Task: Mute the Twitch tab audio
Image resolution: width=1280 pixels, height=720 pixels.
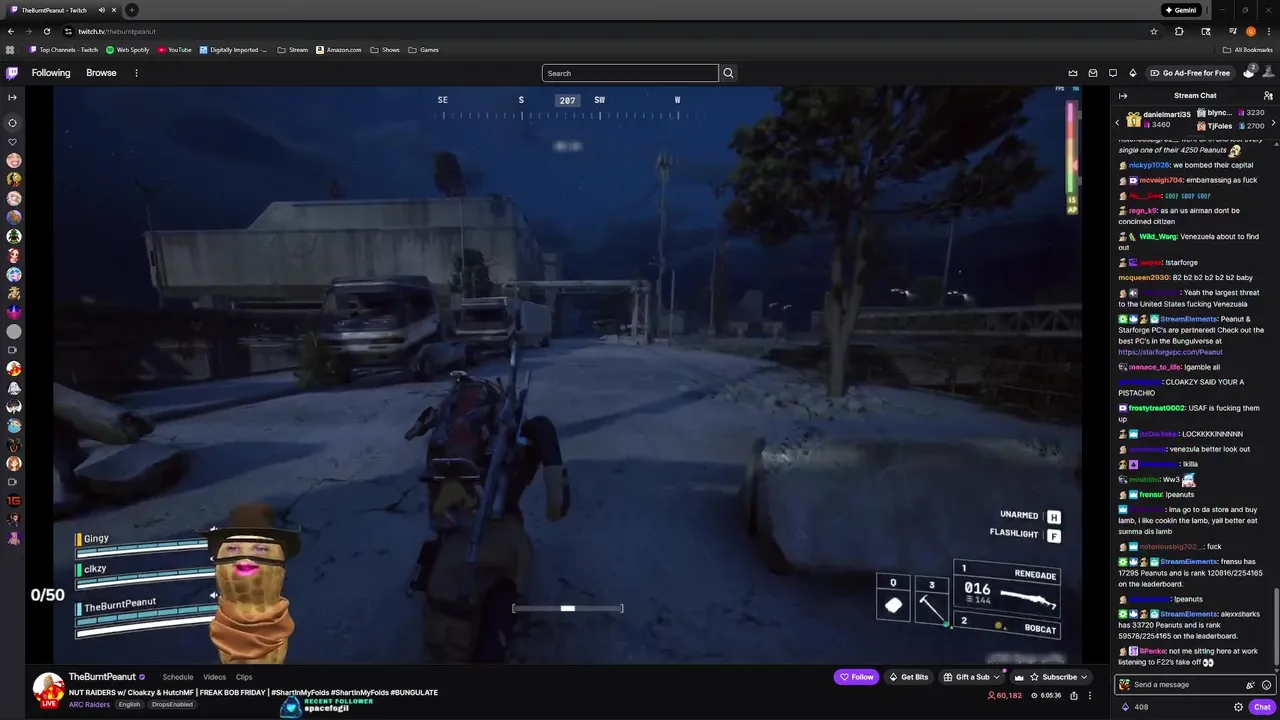Action: click(101, 10)
